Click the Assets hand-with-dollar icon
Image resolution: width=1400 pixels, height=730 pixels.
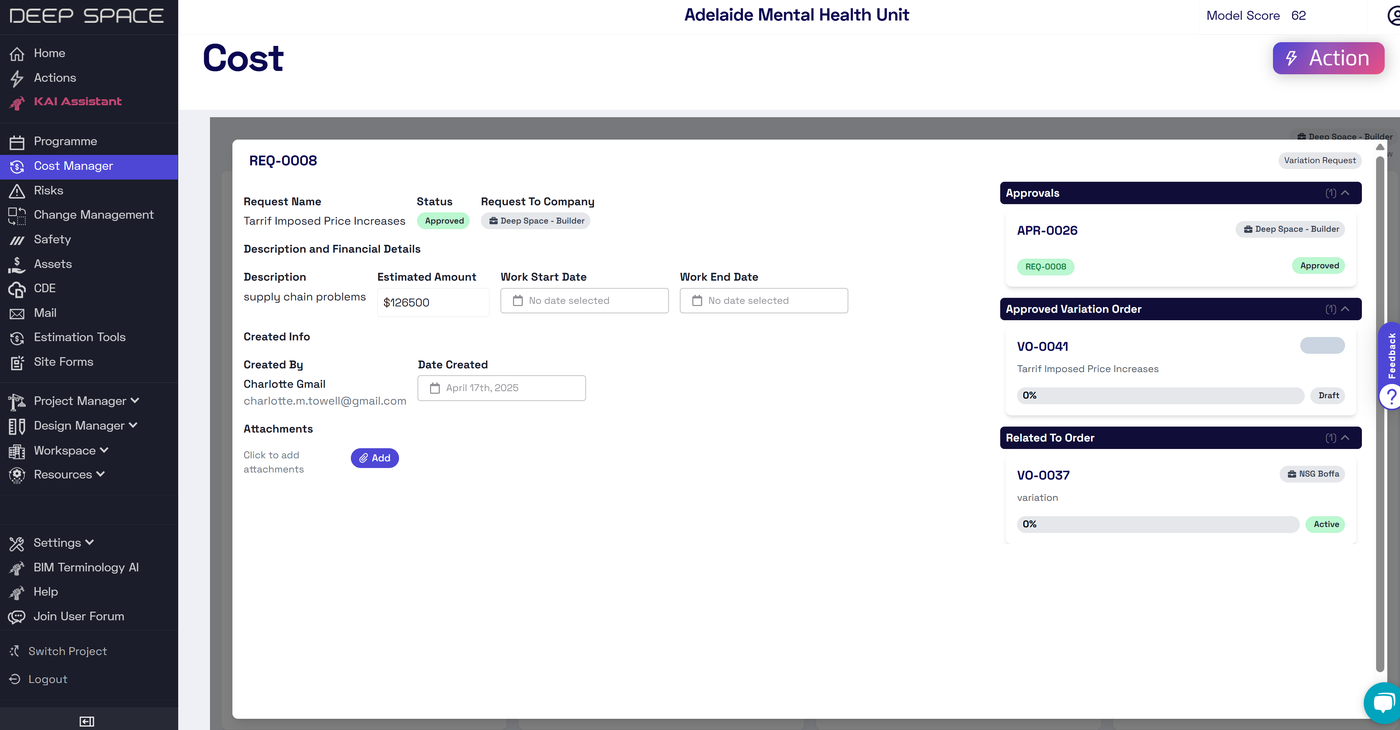click(17, 264)
